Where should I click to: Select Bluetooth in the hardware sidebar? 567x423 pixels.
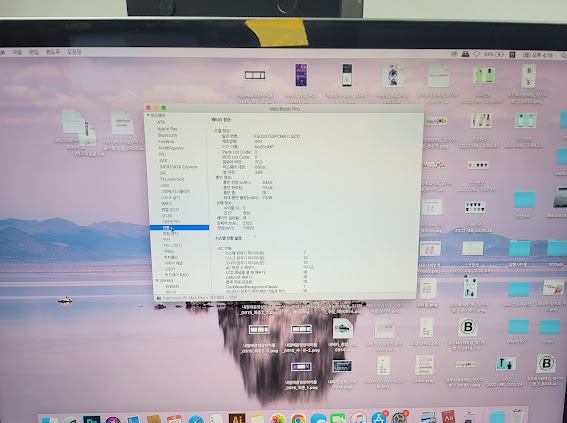[x=167, y=135]
